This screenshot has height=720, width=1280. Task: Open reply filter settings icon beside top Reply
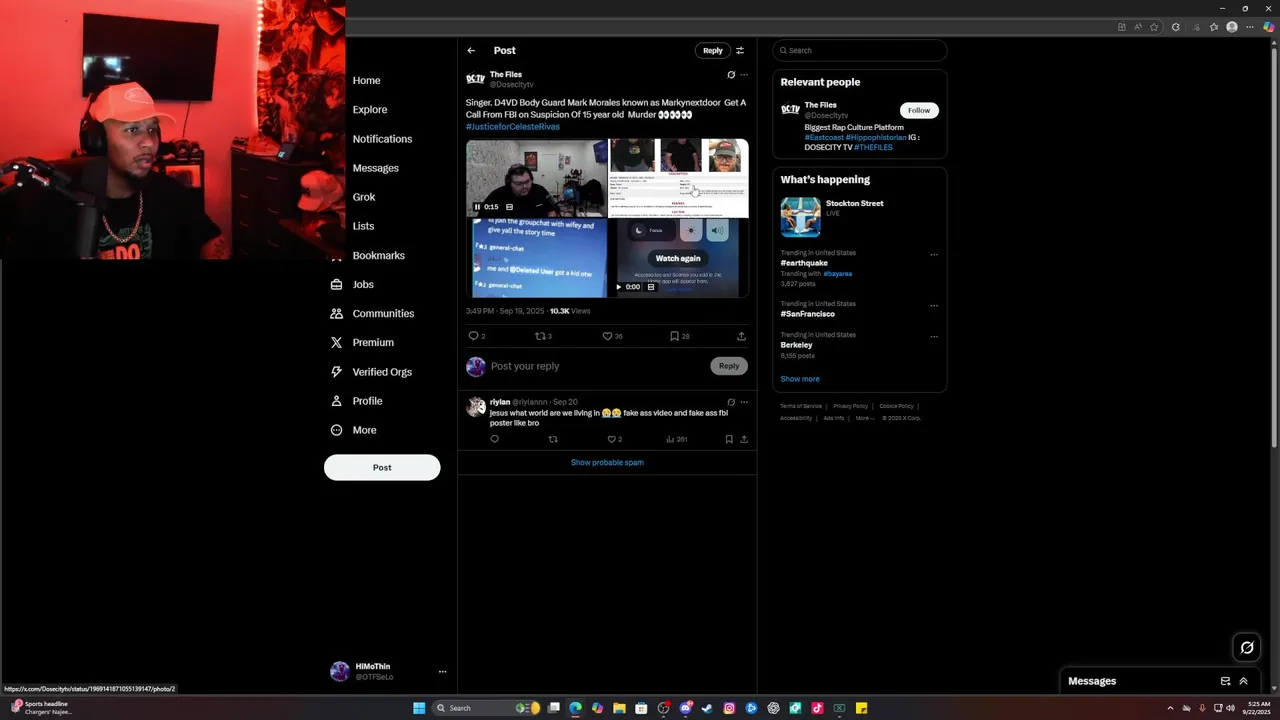point(740,50)
